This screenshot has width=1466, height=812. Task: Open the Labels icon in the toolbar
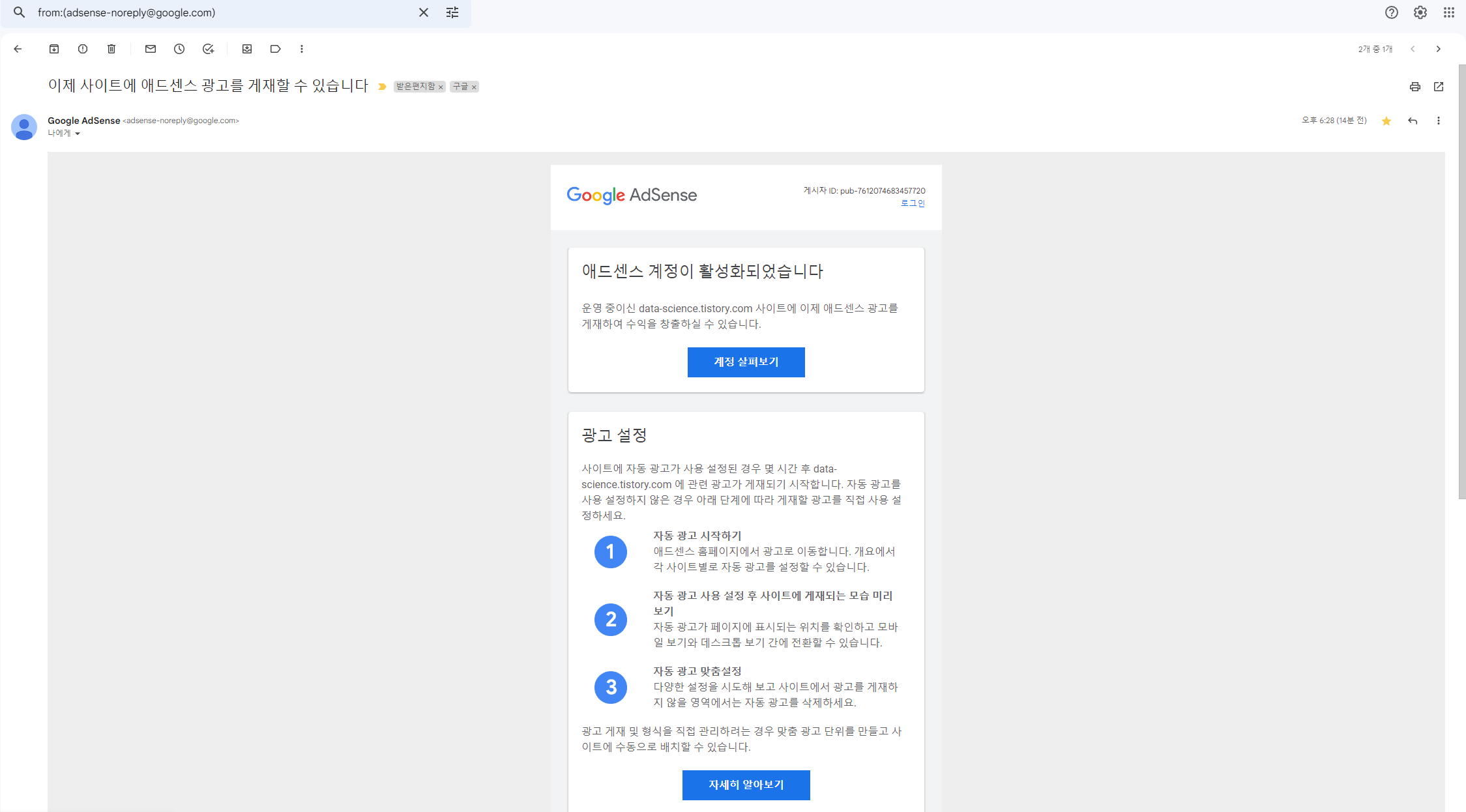click(275, 49)
